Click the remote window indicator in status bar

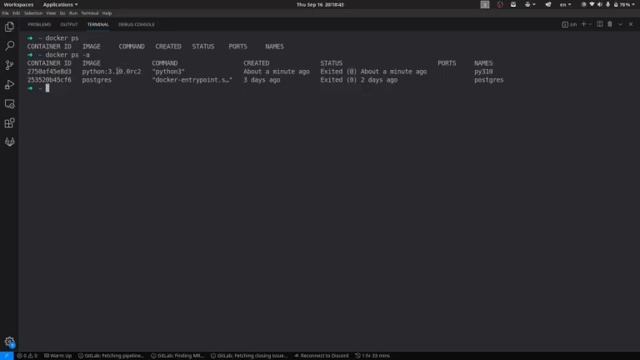7,356
